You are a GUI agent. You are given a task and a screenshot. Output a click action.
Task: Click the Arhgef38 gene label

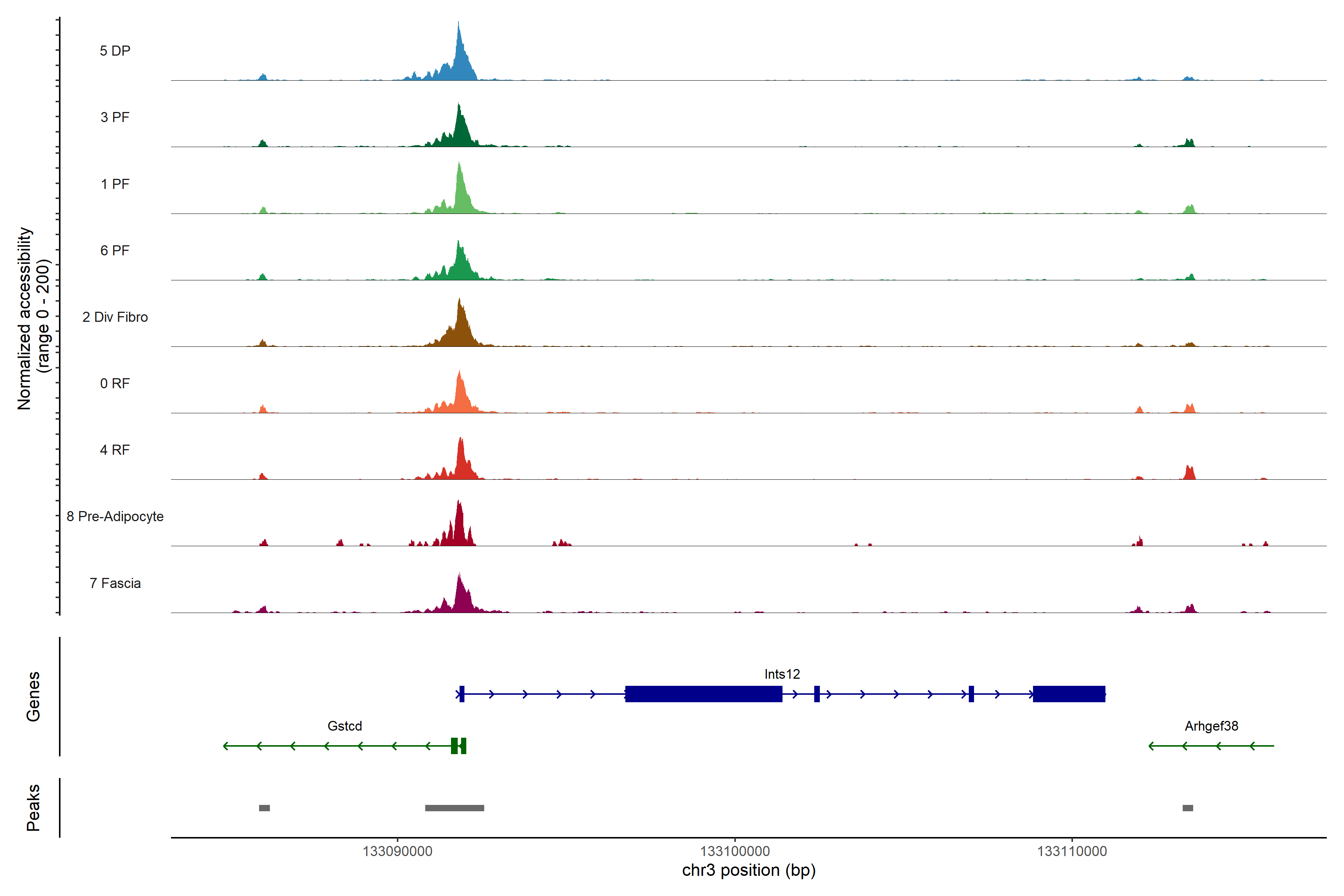(1211, 726)
